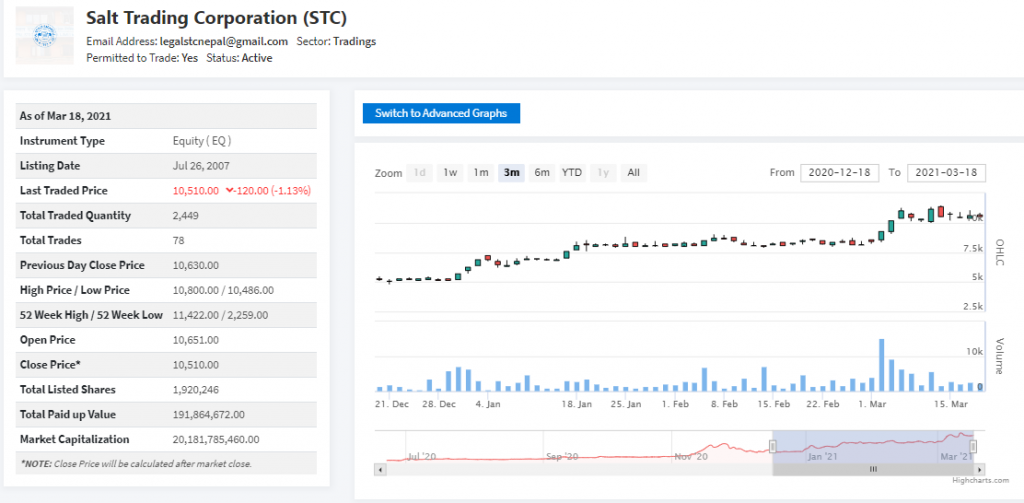
Task: Click Instrument Type value Equity ( EQ )
Action: tap(202, 141)
